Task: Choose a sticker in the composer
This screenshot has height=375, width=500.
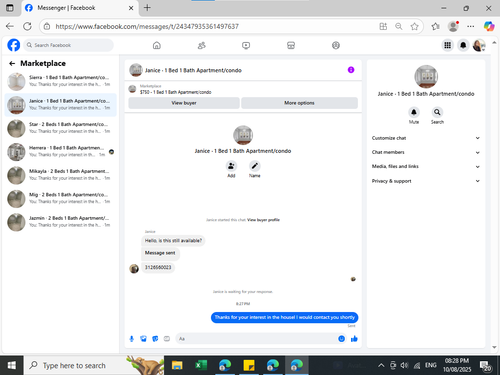Action: (x=155, y=339)
